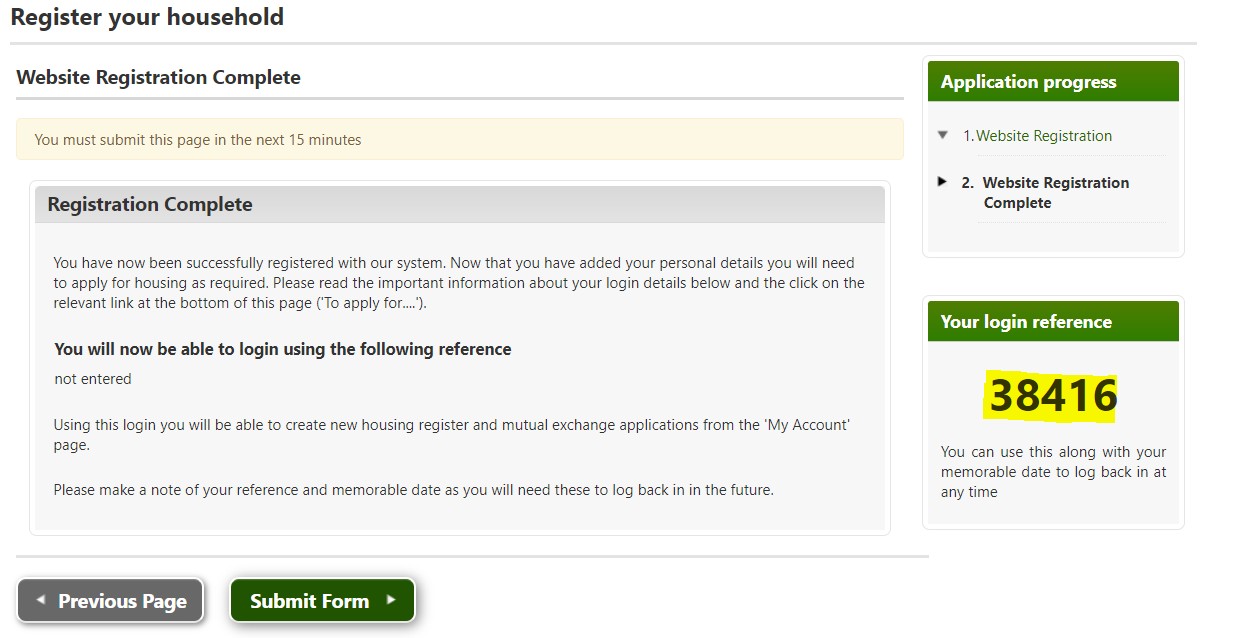Click the highlighted login reference 38416

tap(1052, 396)
